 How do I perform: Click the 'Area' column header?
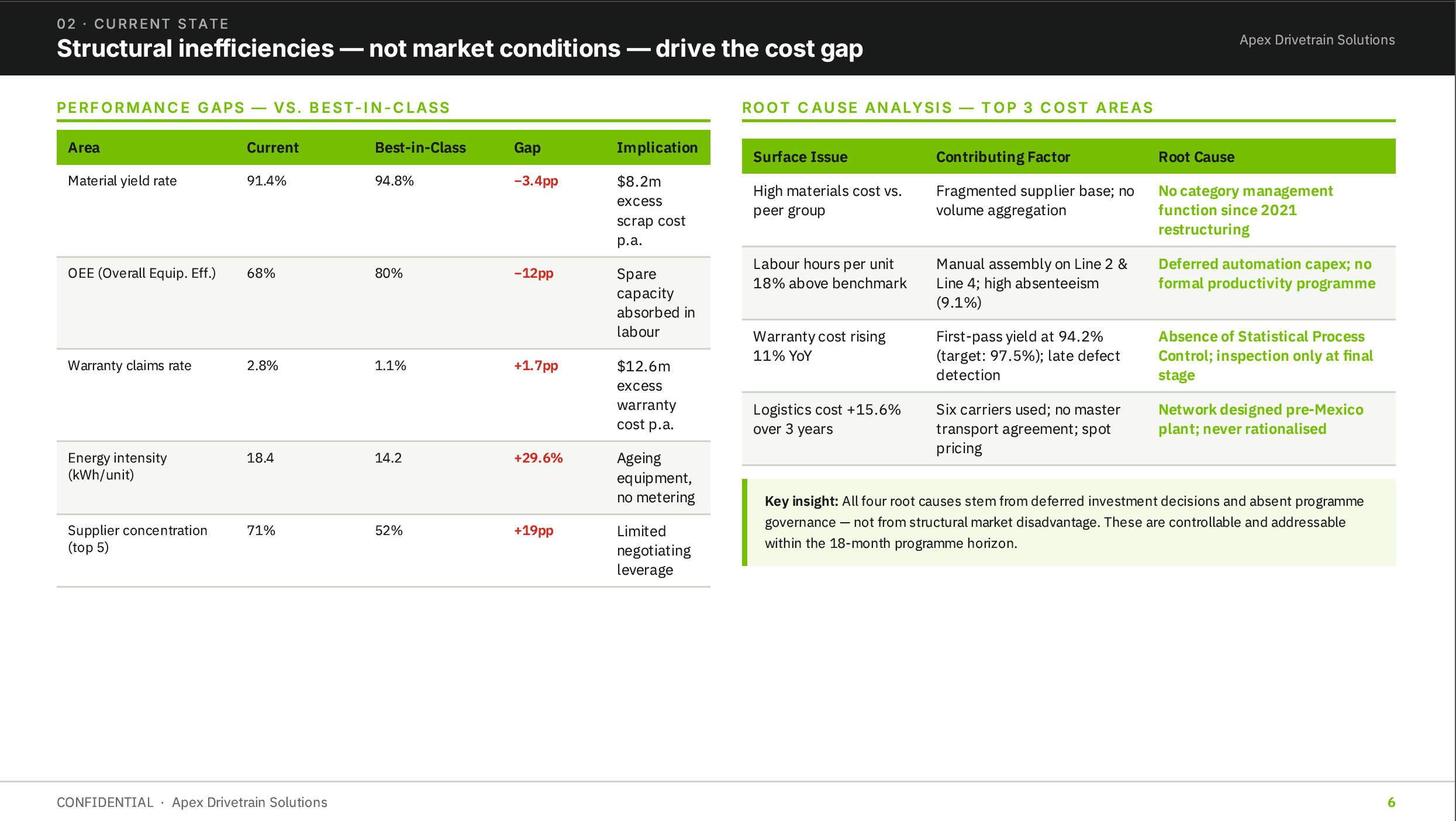[84, 147]
